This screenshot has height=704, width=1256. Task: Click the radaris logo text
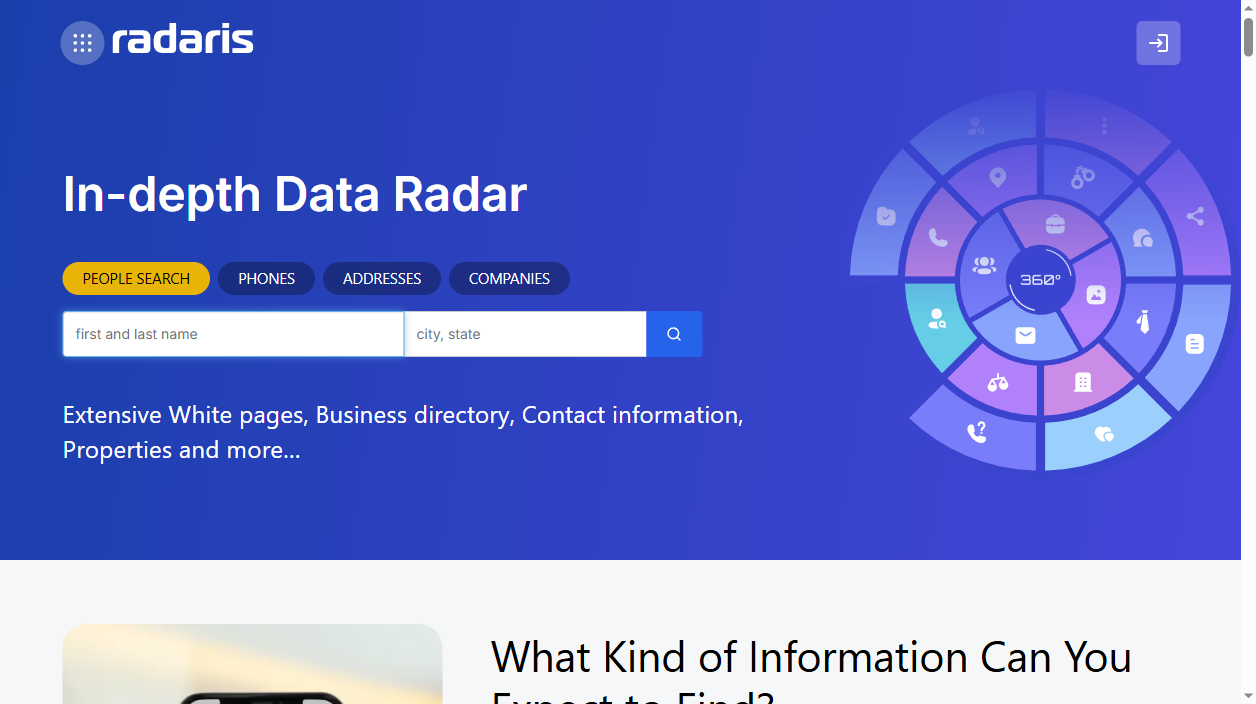183,41
